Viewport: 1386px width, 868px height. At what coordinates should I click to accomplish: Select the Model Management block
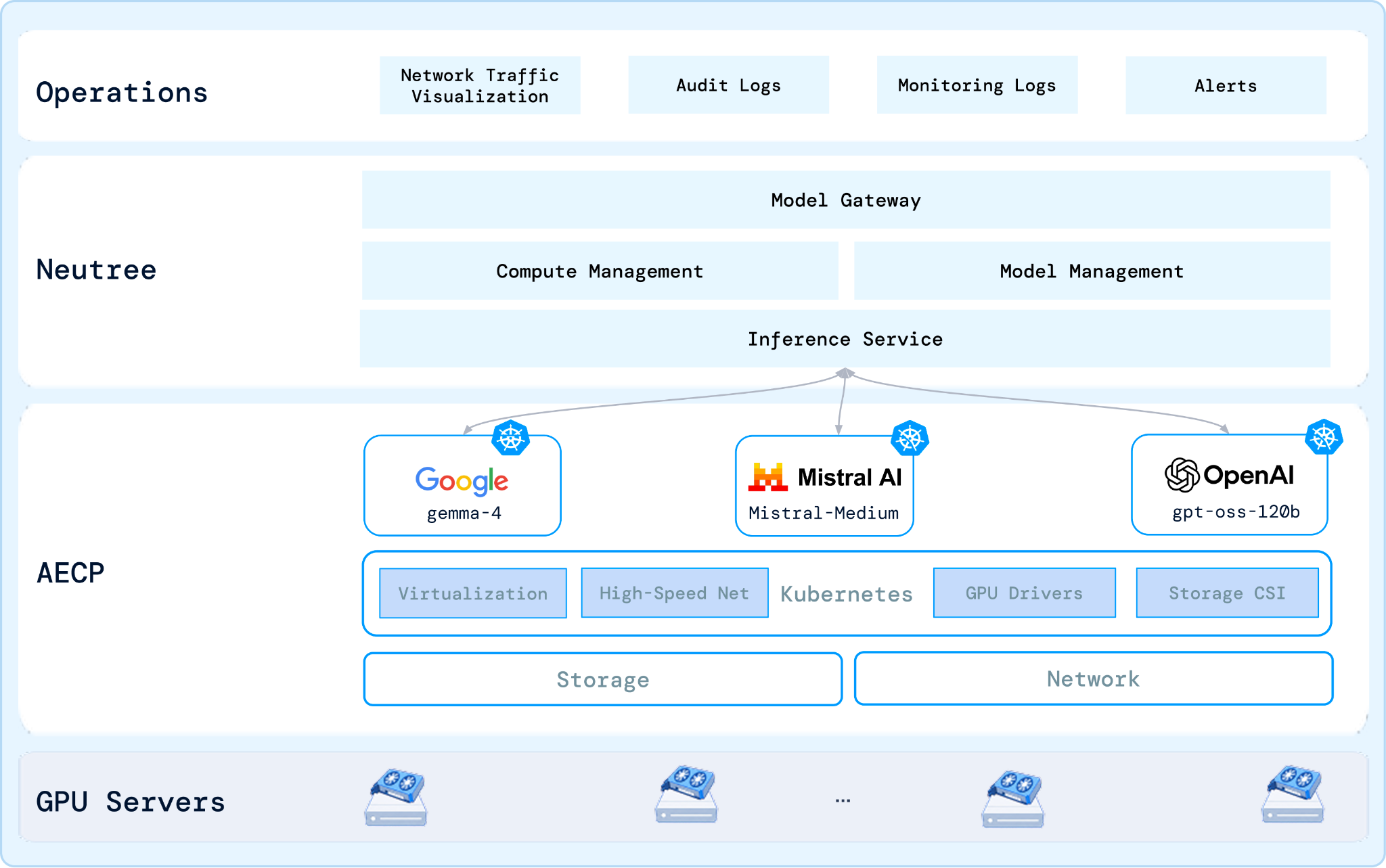pyautogui.click(x=1092, y=271)
